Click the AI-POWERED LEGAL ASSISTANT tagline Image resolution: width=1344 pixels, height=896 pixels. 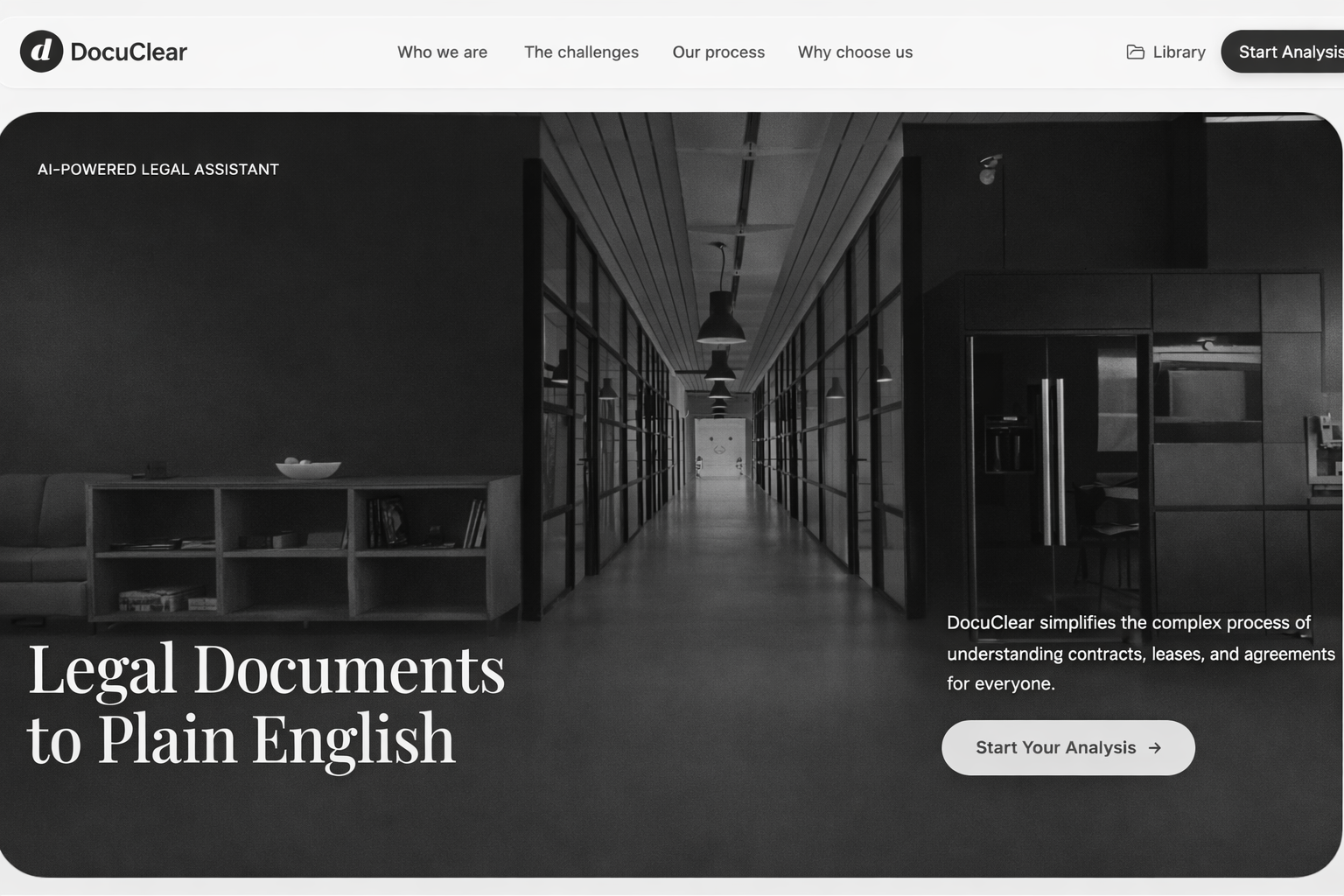point(157,169)
